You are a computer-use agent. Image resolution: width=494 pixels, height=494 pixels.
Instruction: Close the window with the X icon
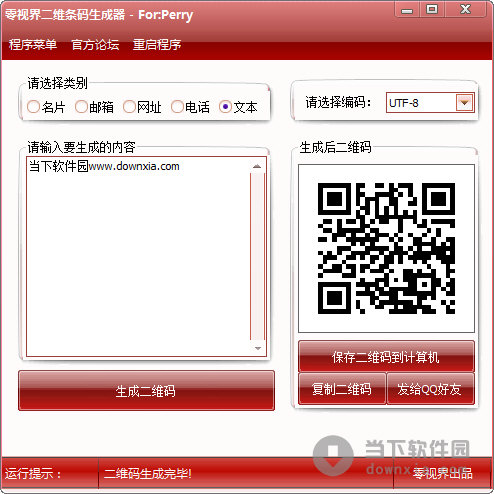point(465,9)
